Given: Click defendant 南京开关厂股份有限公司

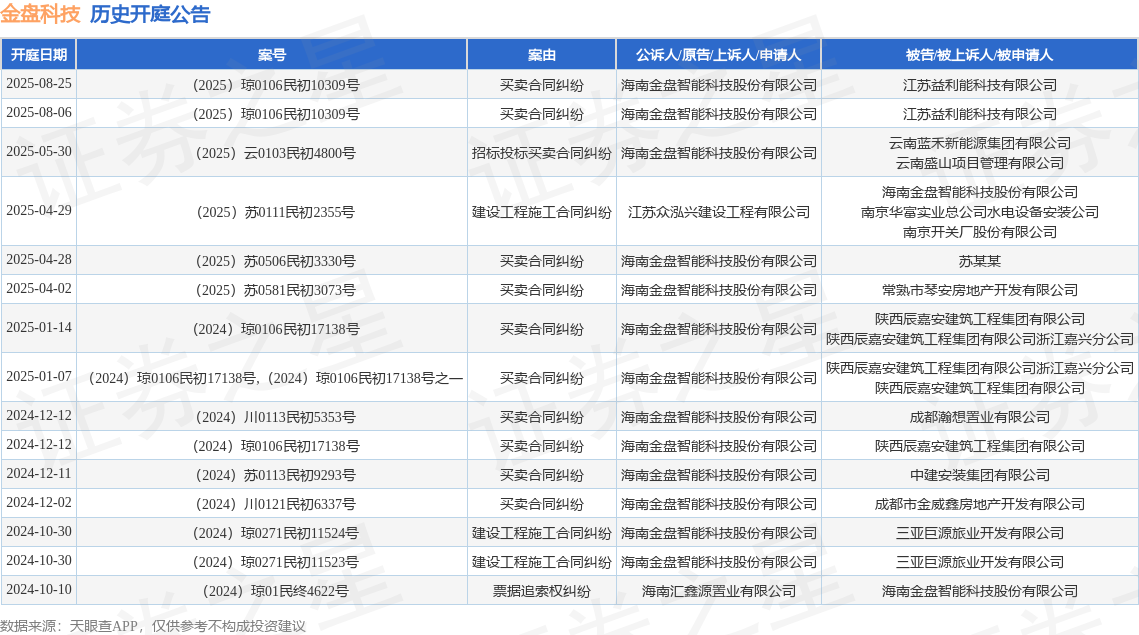Looking at the screenshot, I should coord(979,232).
